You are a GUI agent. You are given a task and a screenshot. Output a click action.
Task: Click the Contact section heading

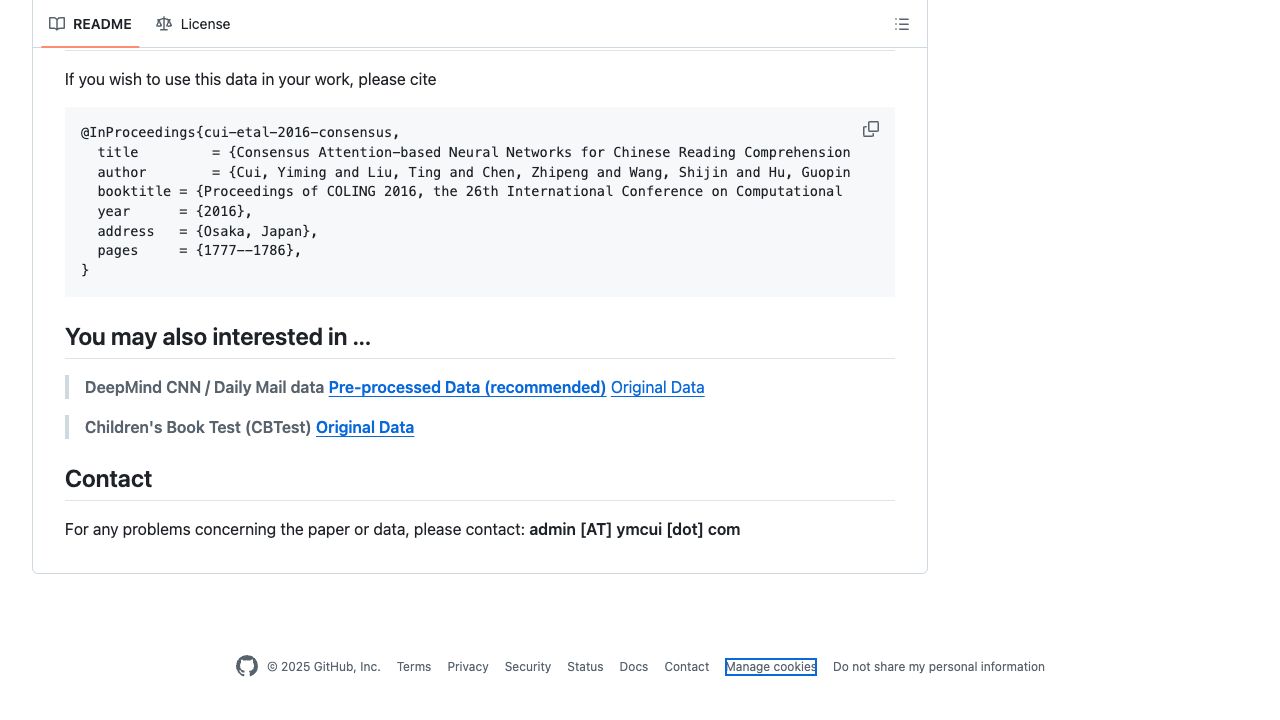pyautogui.click(x=109, y=479)
